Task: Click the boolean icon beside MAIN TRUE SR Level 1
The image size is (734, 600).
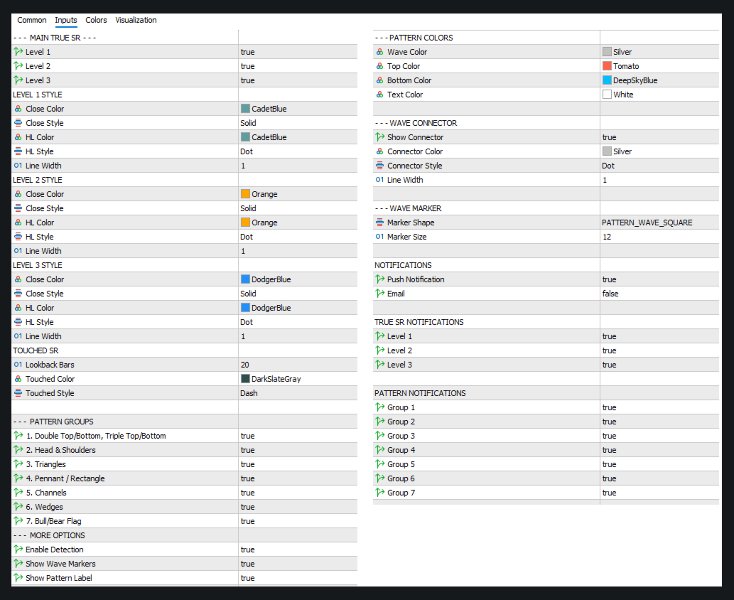Action: coord(18,51)
